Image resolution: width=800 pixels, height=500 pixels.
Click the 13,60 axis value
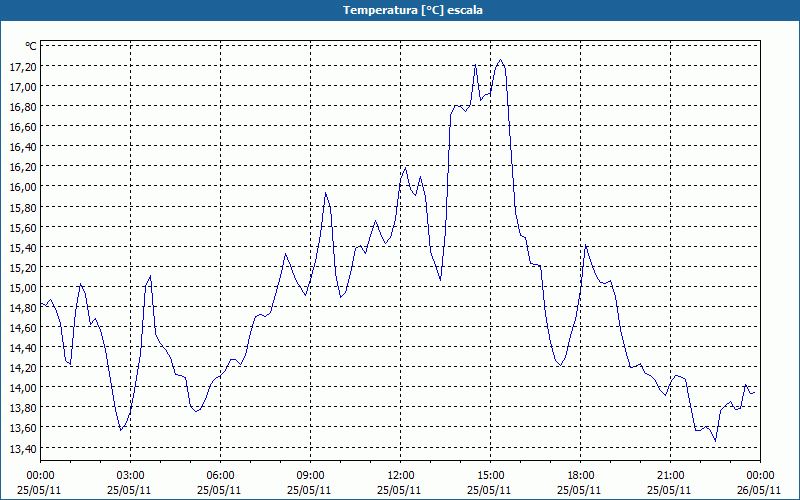pos(23,428)
